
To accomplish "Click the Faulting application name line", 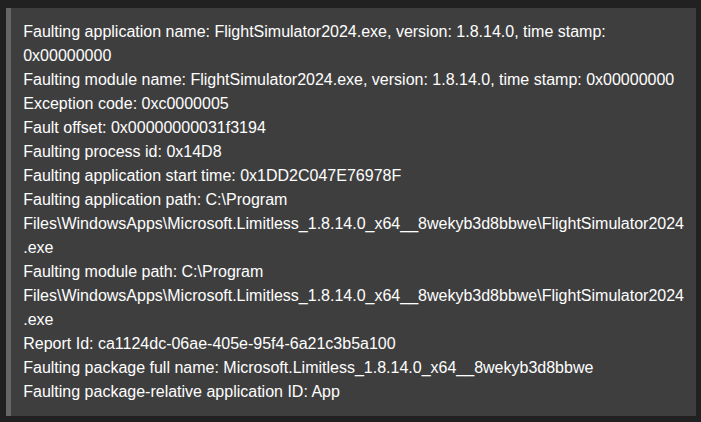I will pos(314,32).
